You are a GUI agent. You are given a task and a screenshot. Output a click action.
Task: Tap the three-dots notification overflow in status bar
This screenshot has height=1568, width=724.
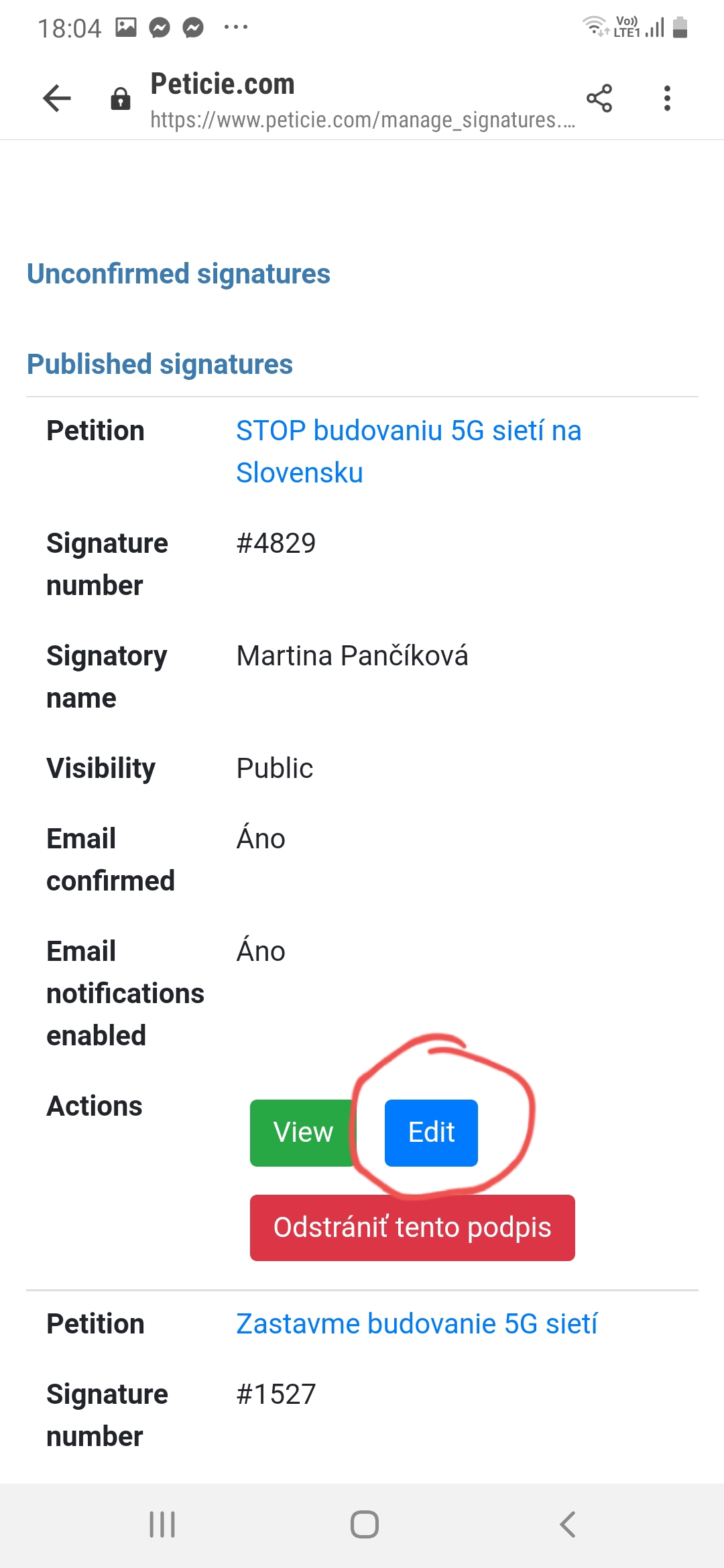(x=236, y=27)
